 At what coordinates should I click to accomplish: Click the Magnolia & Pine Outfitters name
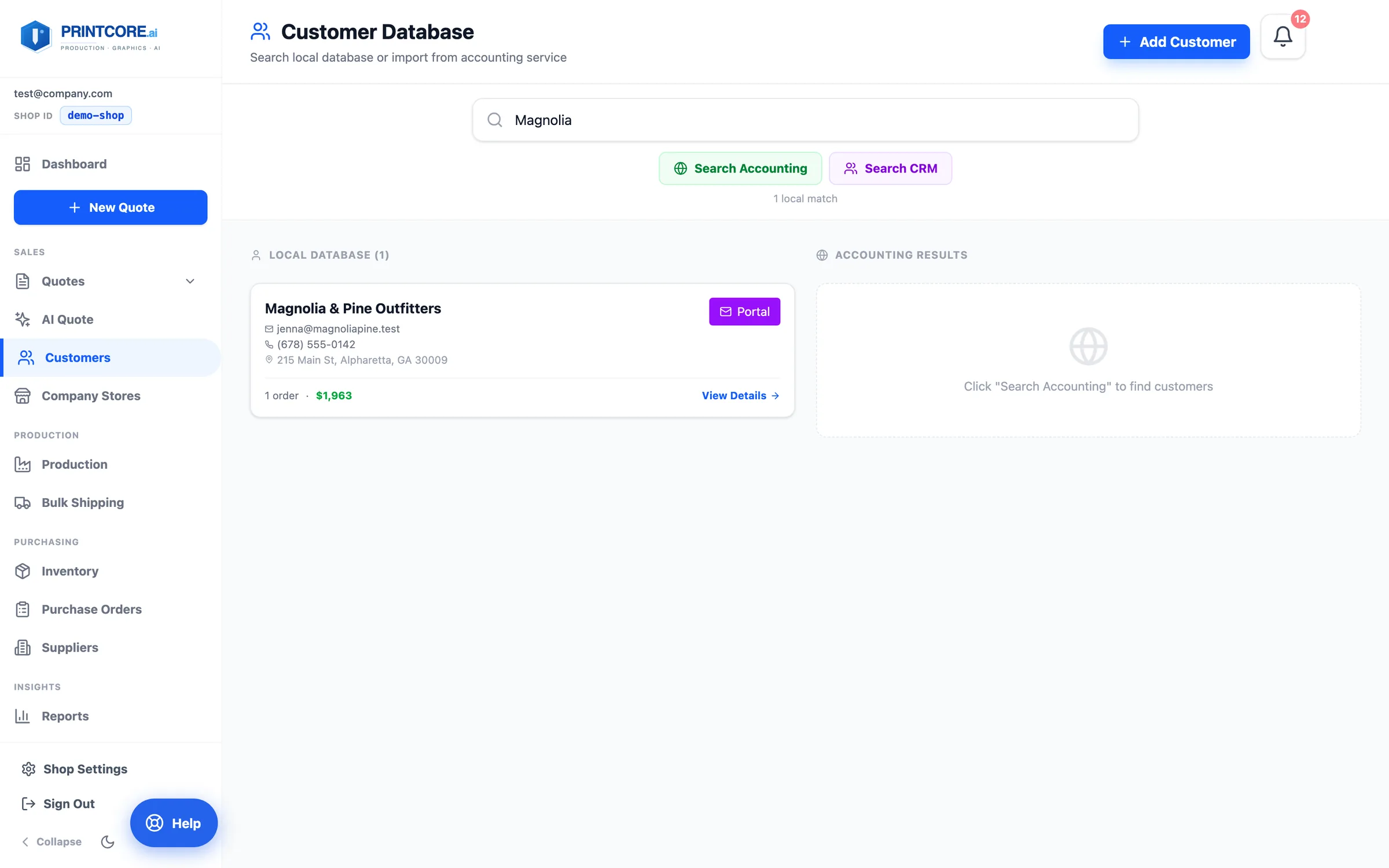(352, 308)
